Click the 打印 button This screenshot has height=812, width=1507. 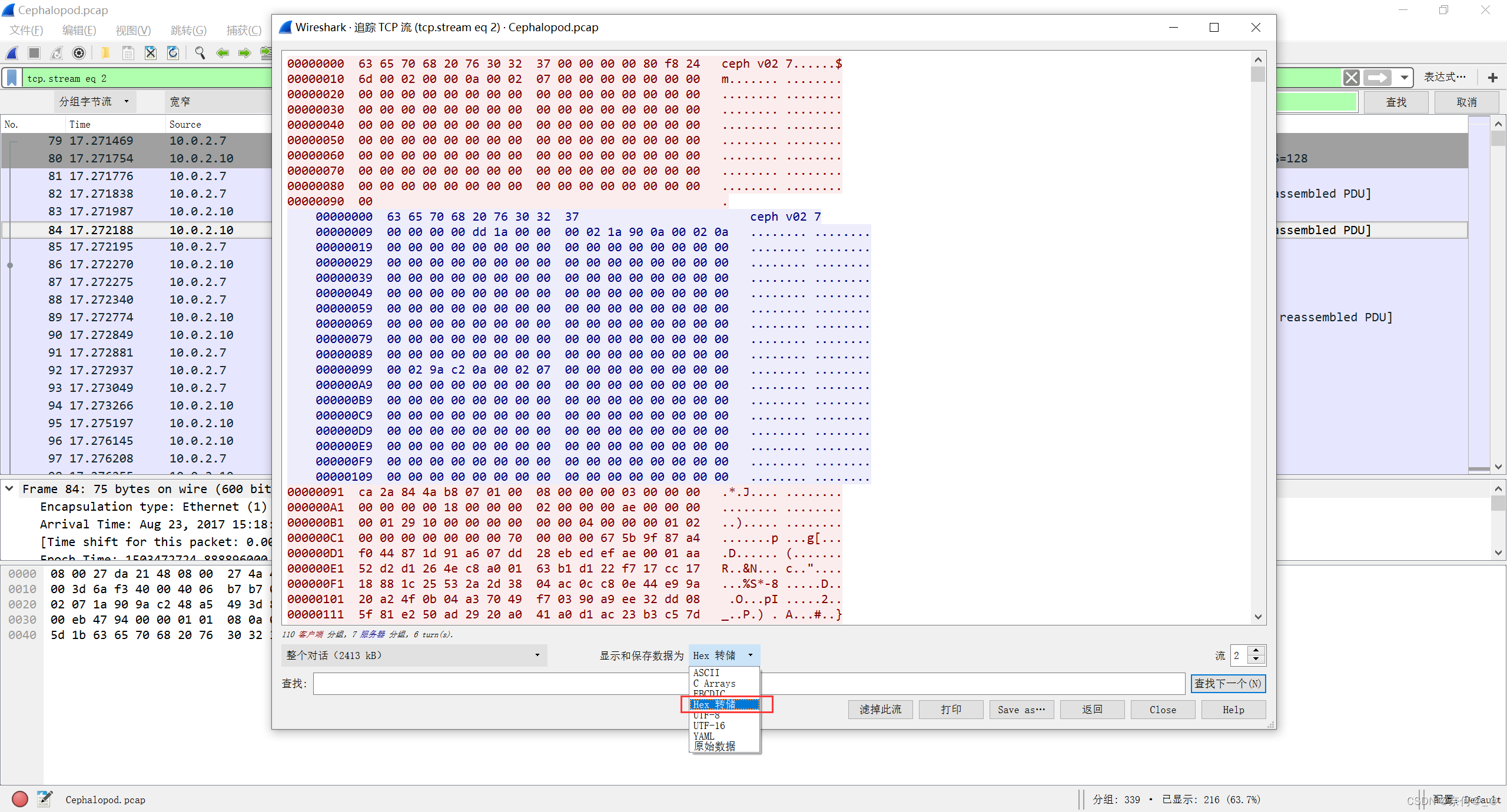click(x=951, y=710)
